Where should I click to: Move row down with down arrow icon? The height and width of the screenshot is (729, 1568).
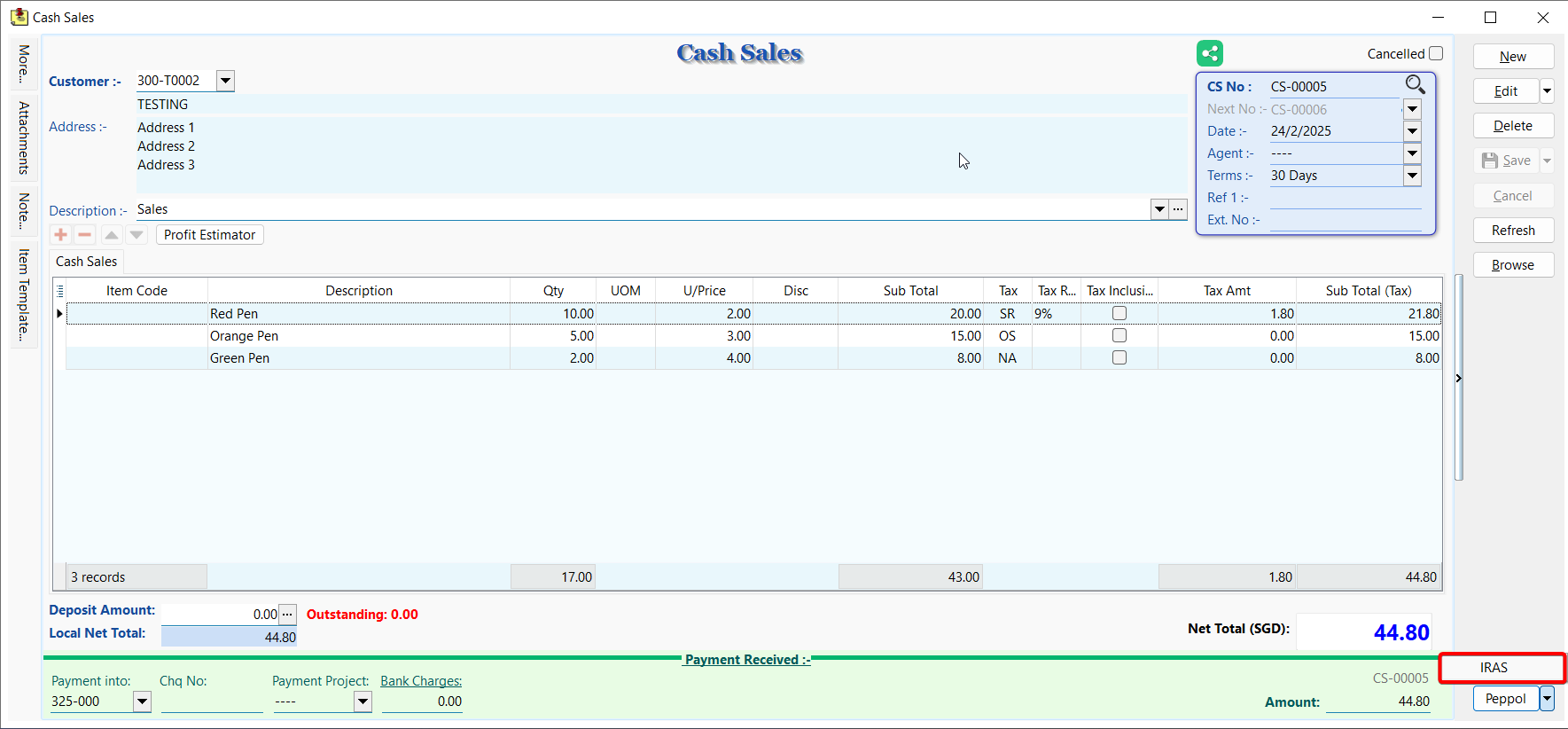137,235
